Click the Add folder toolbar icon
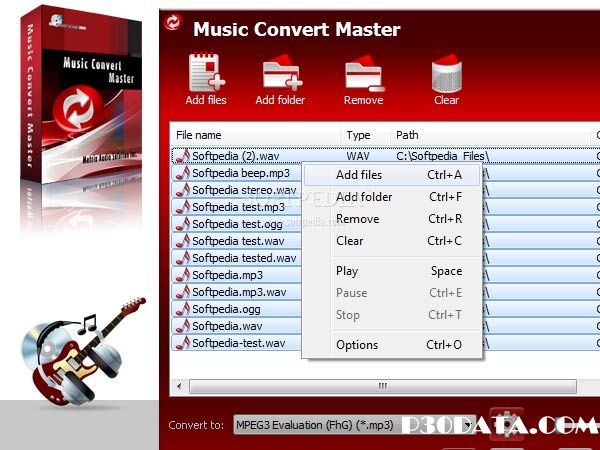This screenshot has width=600, height=450. click(280, 73)
